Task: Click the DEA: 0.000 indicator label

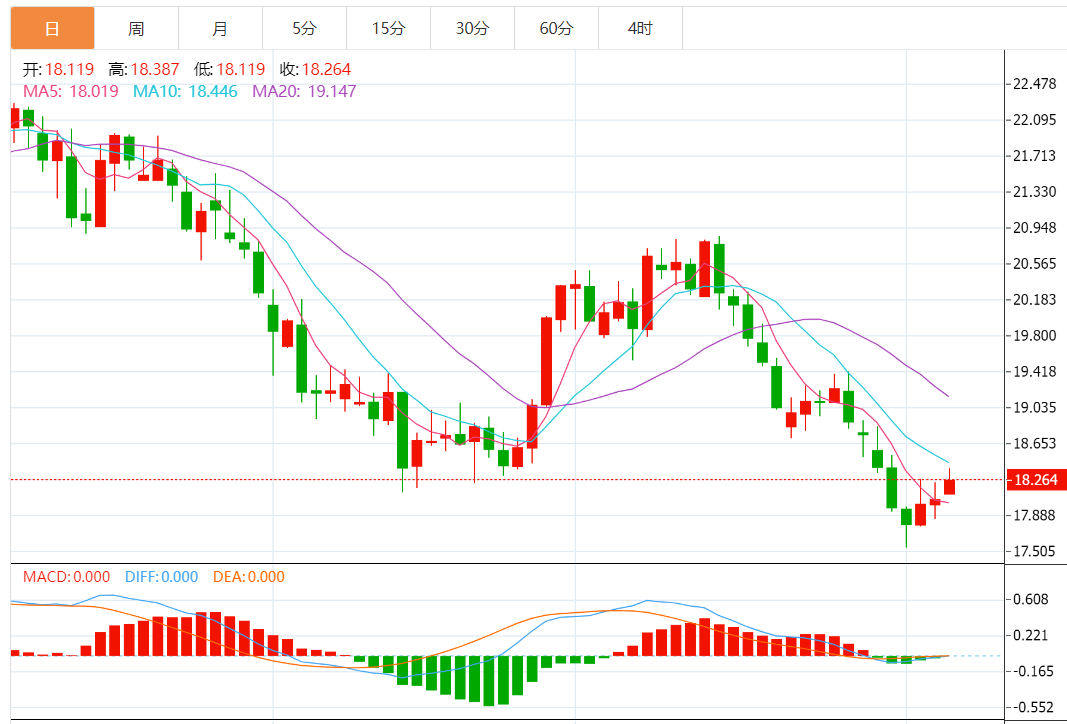Action: click(249, 577)
